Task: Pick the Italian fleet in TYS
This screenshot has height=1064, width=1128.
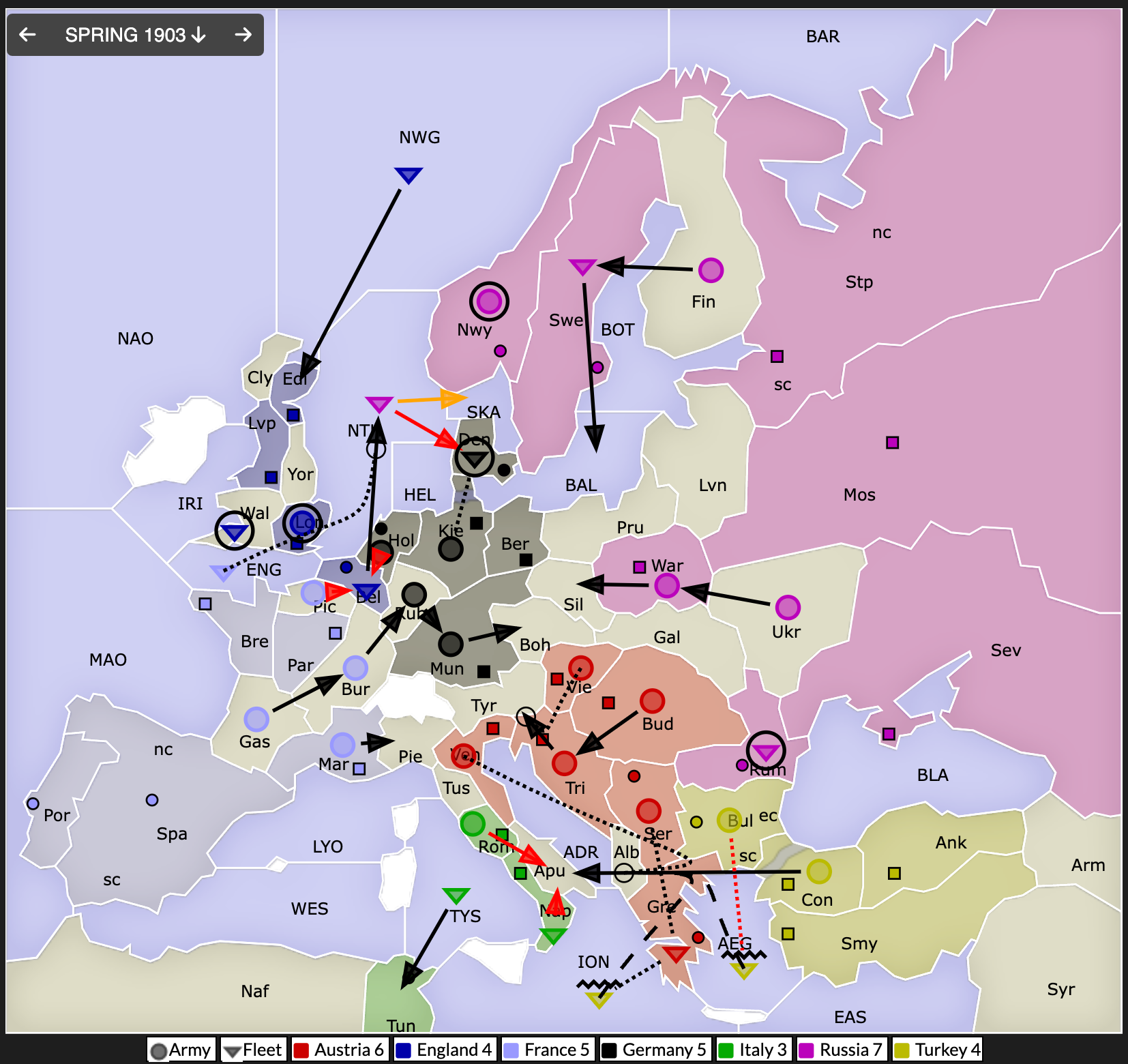Action: tap(456, 896)
